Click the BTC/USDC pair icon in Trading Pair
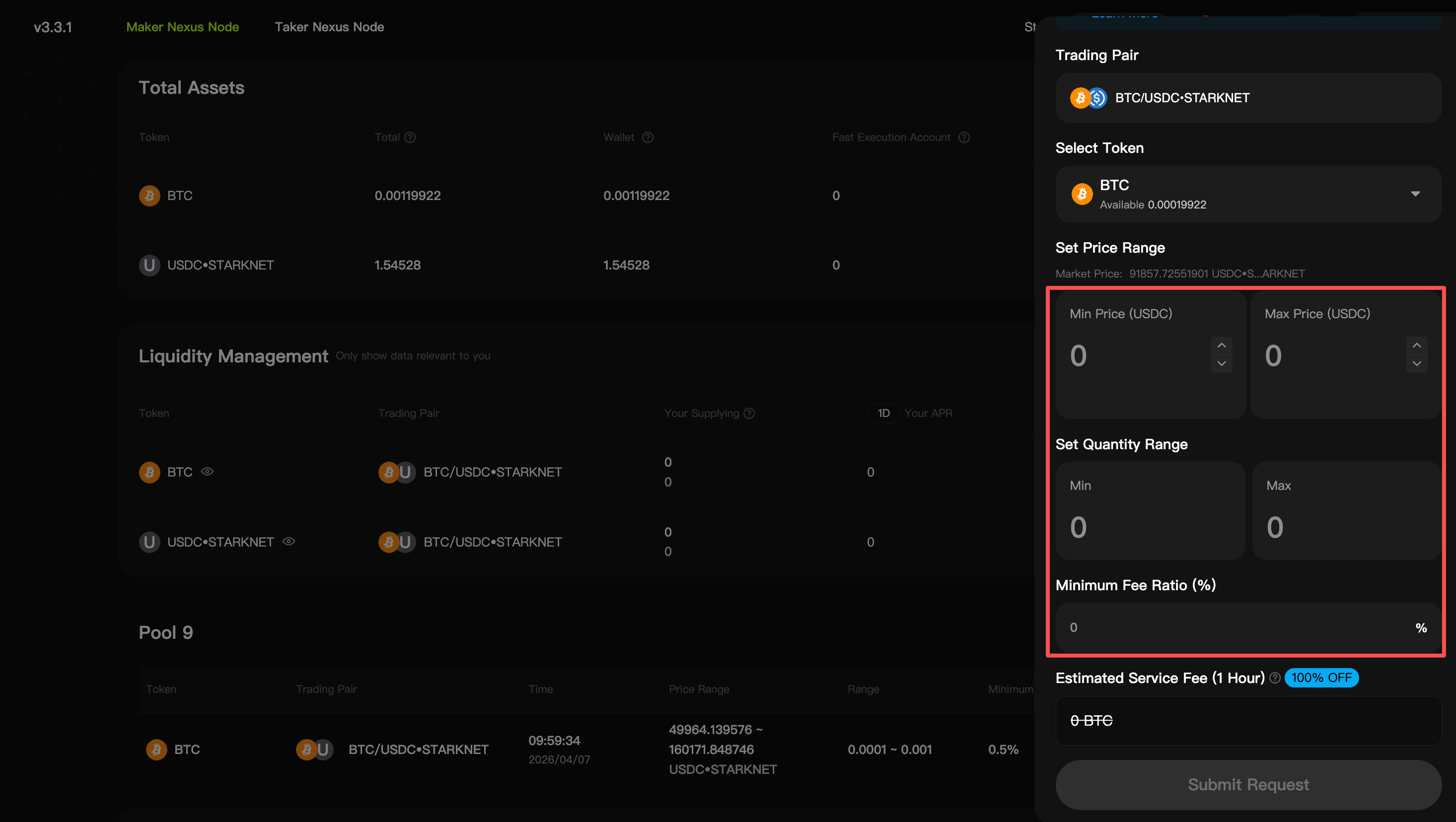The image size is (1456, 822). point(1088,98)
